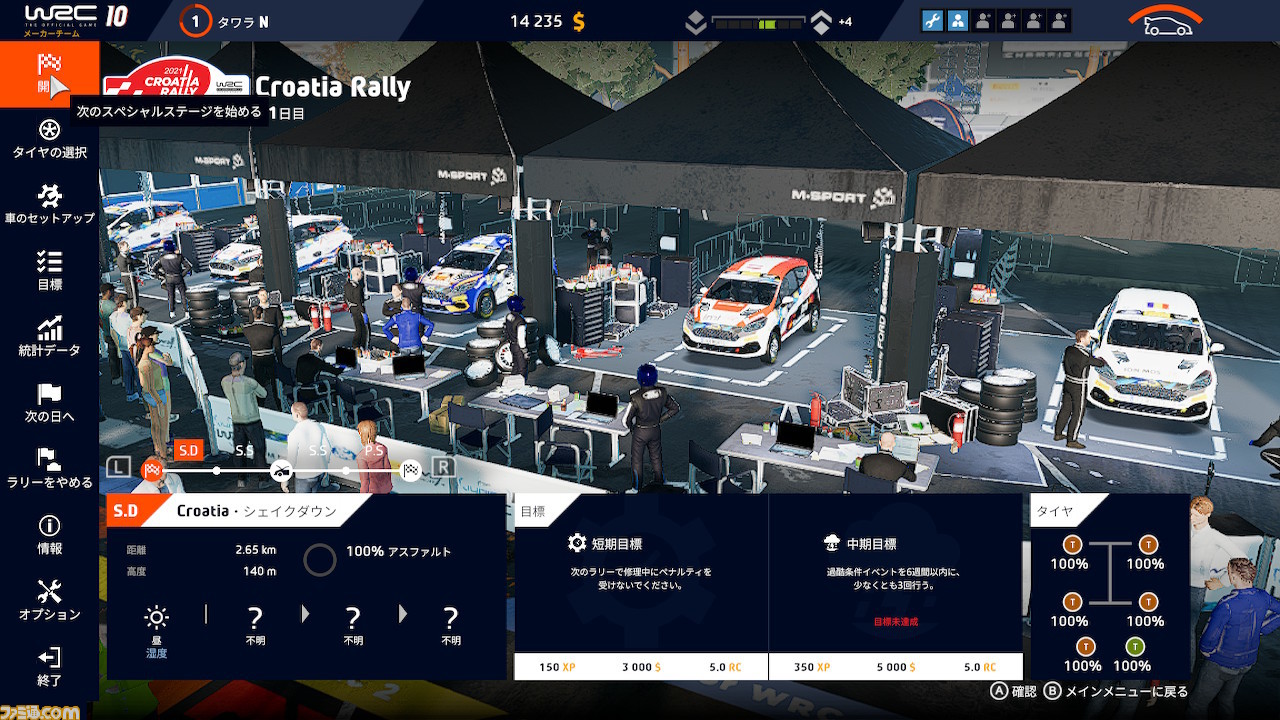Open オプション settings
1280x720 pixels.
tap(49, 601)
